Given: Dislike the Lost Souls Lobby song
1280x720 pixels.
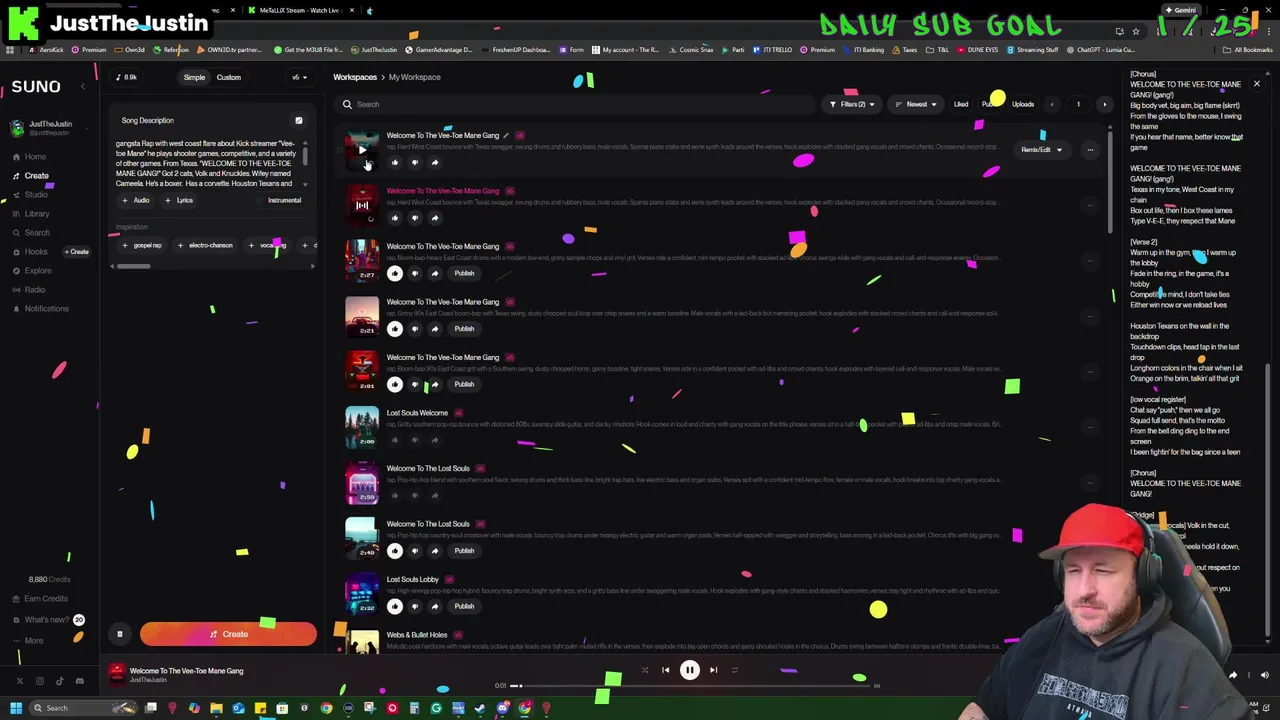Looking at the screenshot, I should coord(415,606).
